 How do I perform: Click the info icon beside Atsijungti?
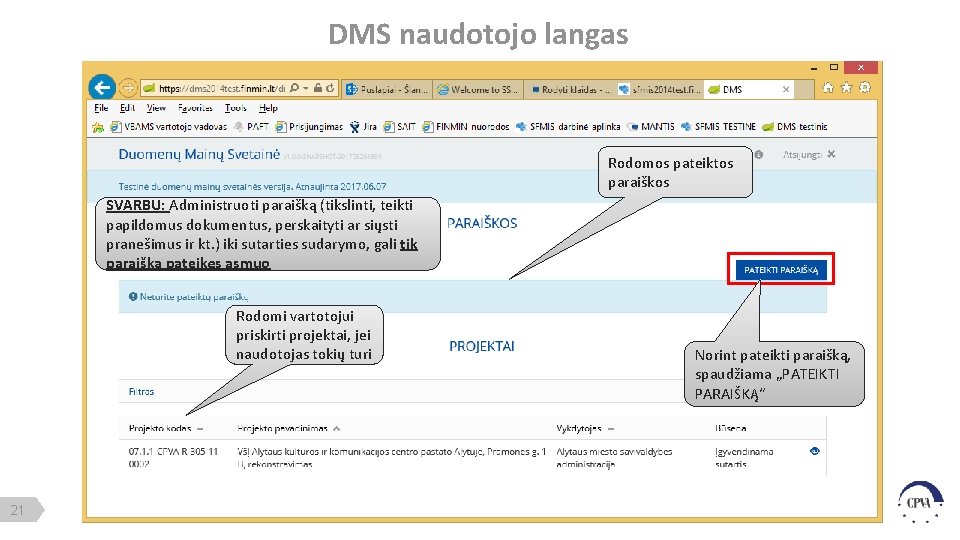point(759,154)
